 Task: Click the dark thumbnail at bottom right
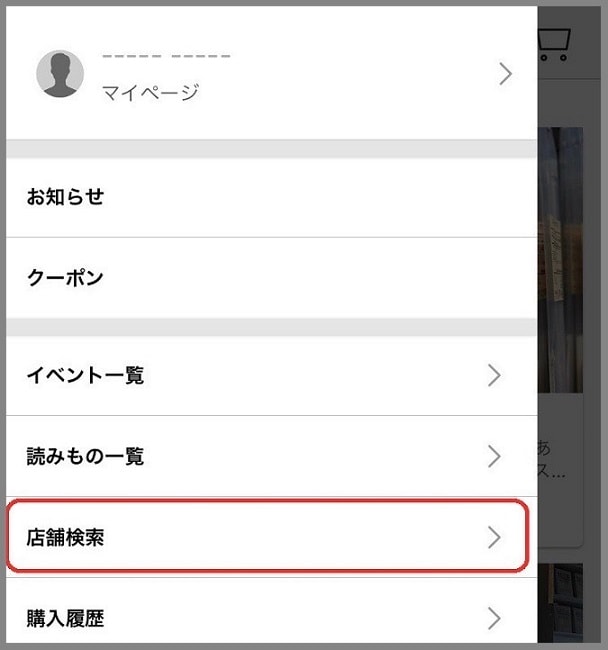point(560,605)
